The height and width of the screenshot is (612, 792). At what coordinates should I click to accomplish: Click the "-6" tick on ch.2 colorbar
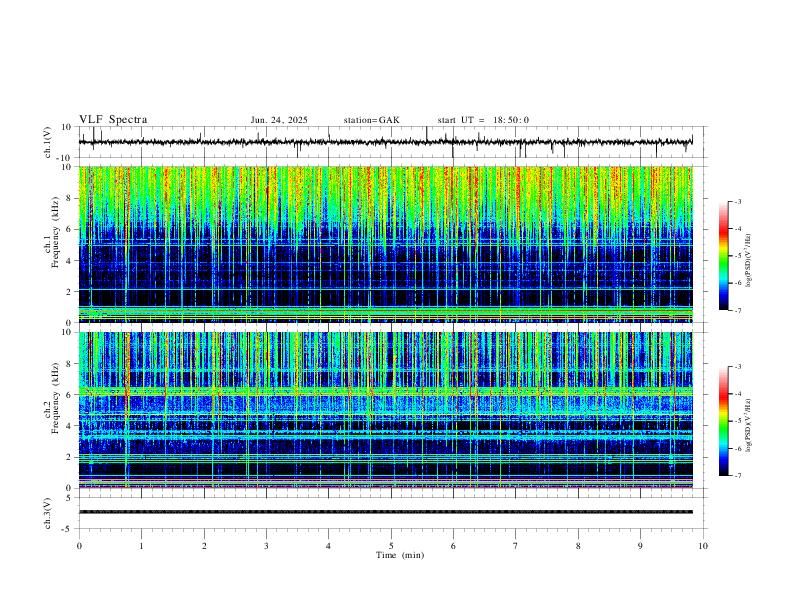(x=737, y=448)
